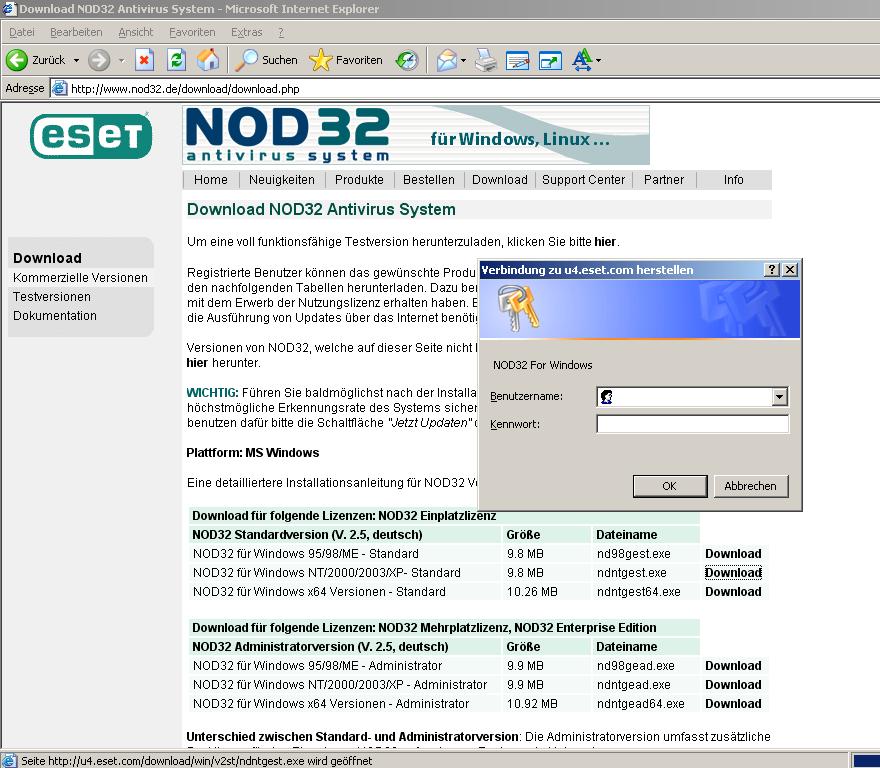Image resolution: width=880 pixels, height=768 pixels.
Task: Open the Ansicht menu
Action: click(x=136, y=32)
